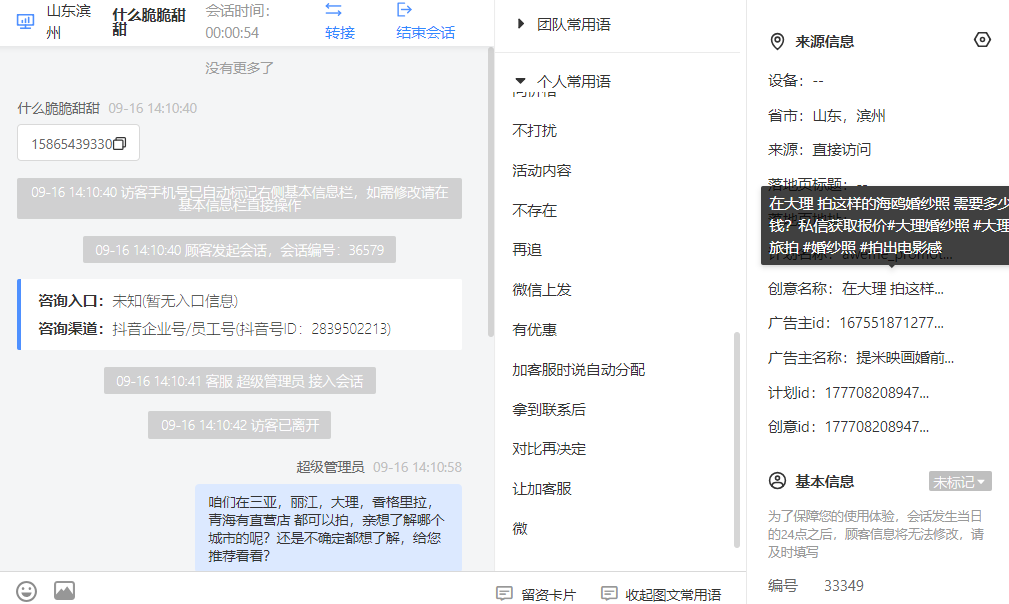Click the 计划id value
This screenshot has width=1009, height=604.
pos(877,392)
